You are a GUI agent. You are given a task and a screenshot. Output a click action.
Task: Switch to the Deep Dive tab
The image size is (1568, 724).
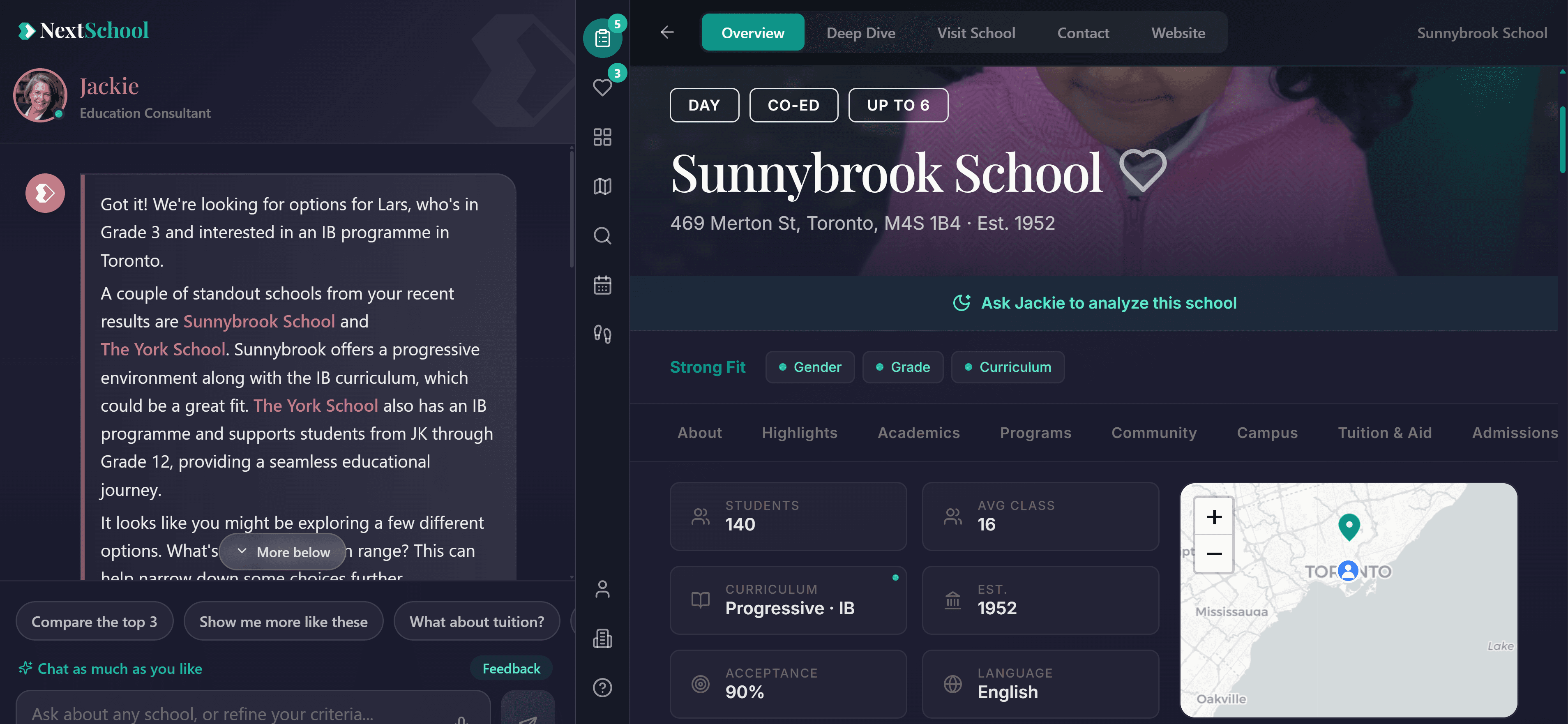click(x=860, y=32)
